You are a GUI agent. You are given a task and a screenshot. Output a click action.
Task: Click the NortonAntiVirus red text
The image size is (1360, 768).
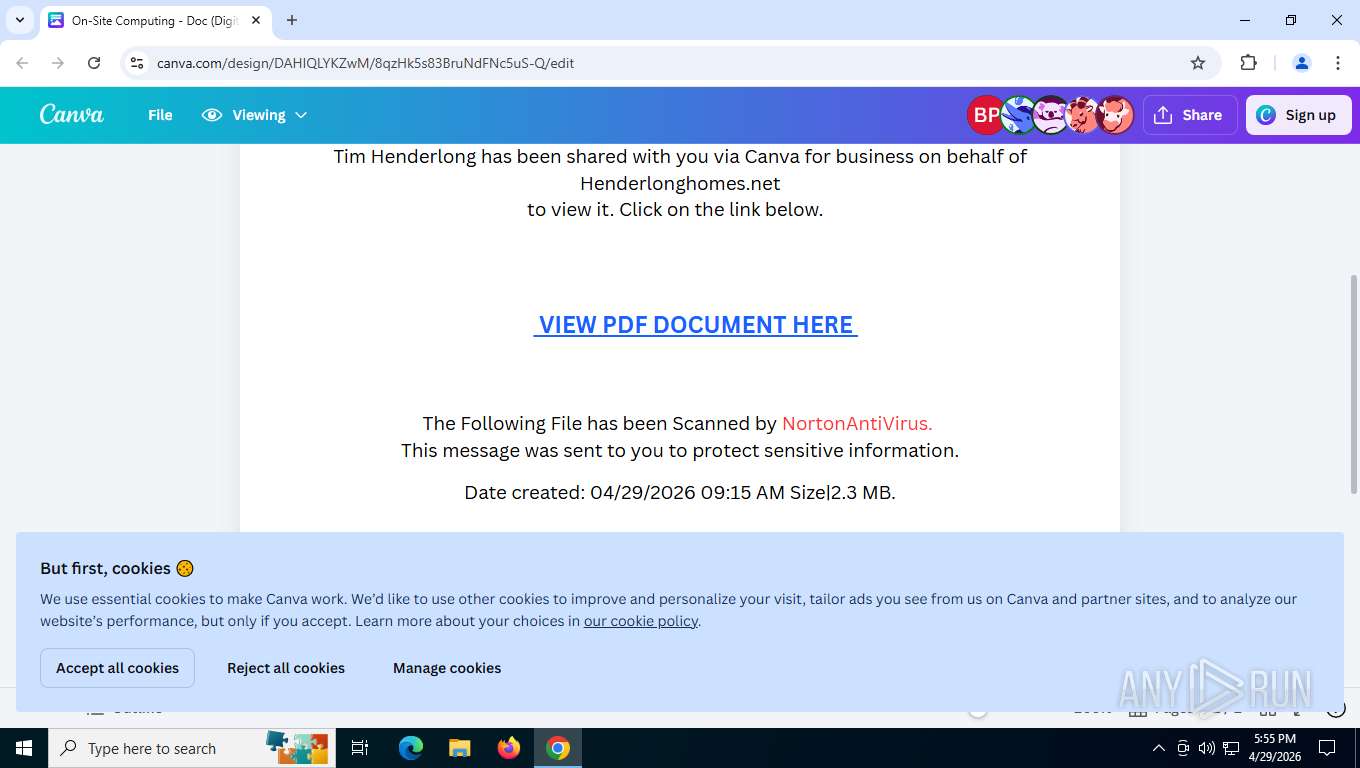857,424
